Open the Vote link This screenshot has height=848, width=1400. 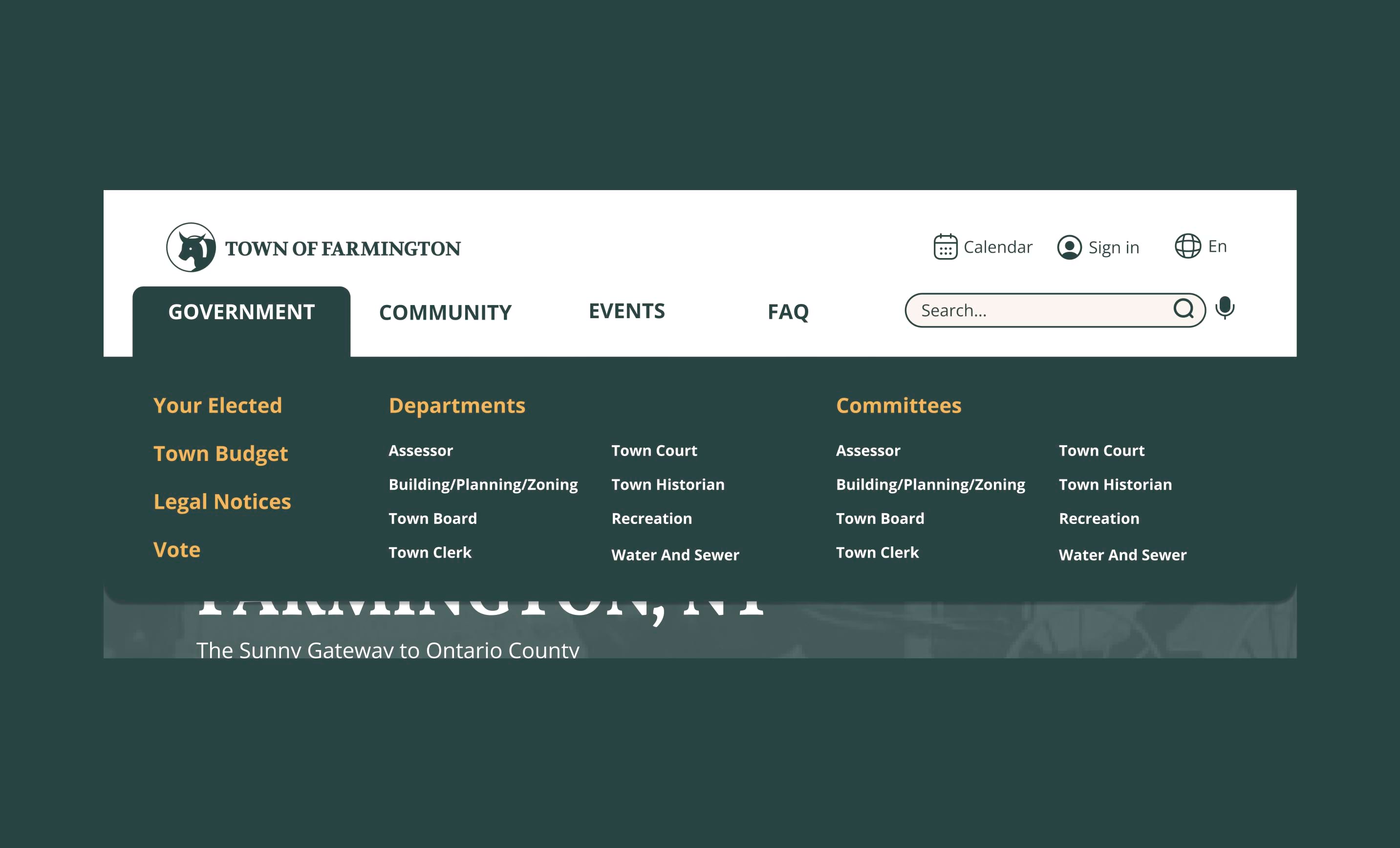[177, 549]
